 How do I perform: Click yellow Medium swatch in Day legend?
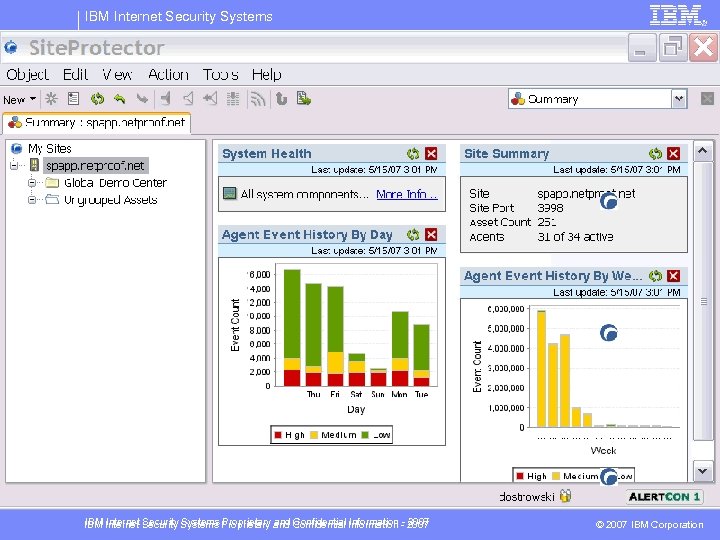click(314, 435)
